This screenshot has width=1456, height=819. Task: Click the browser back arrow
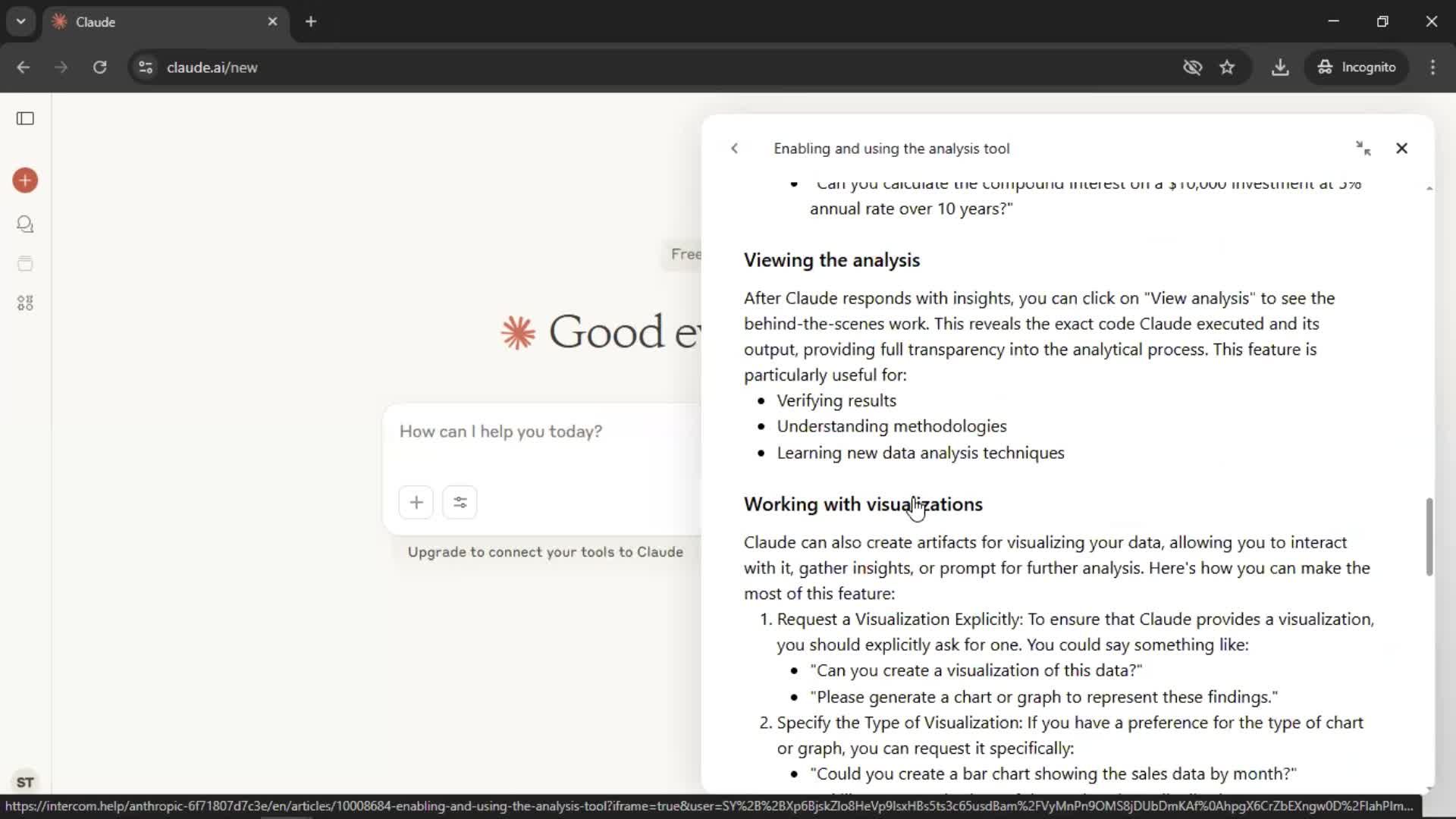tap(24, 67)
